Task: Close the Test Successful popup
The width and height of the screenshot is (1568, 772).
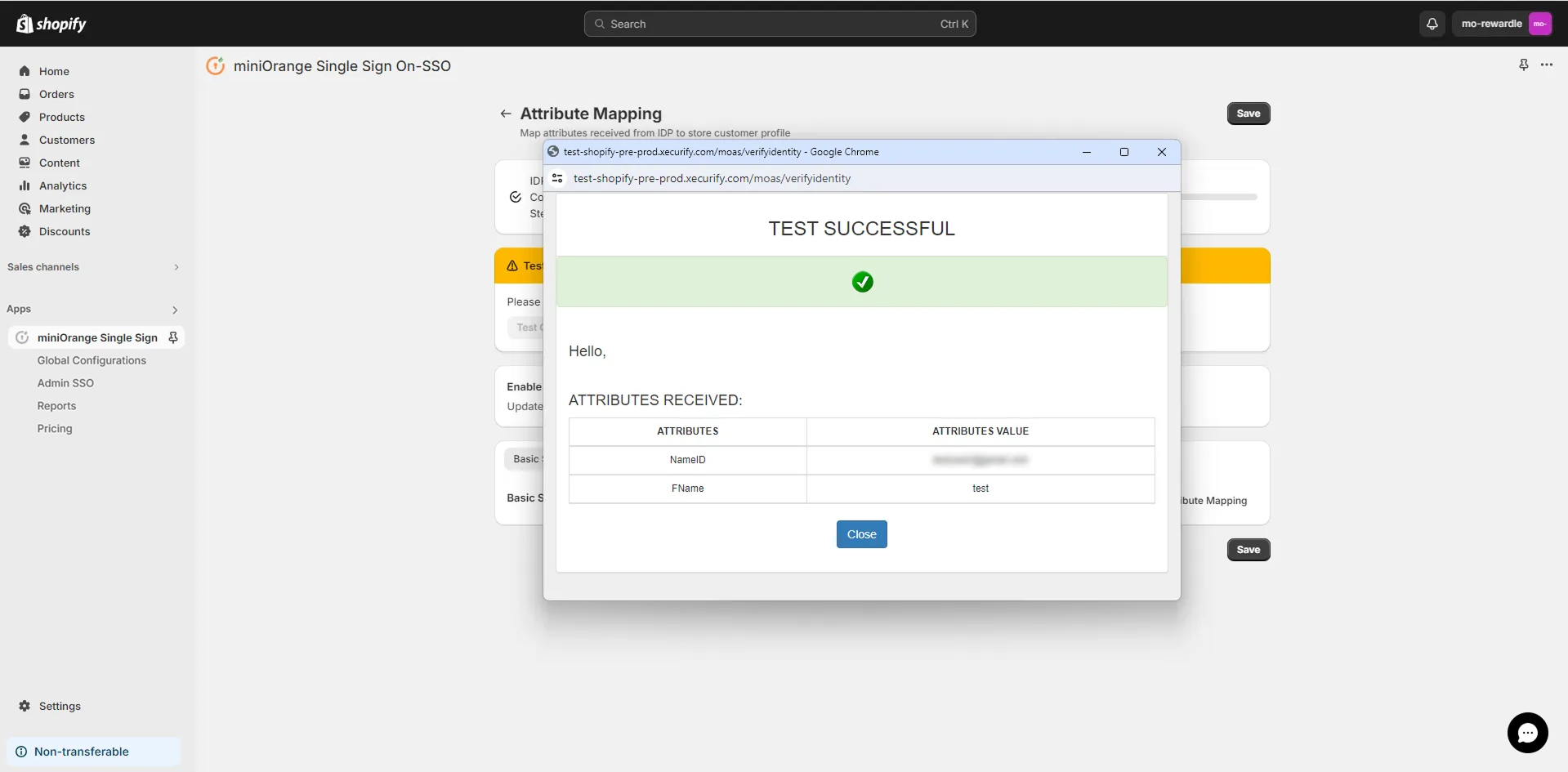Action: click(861, 533)
